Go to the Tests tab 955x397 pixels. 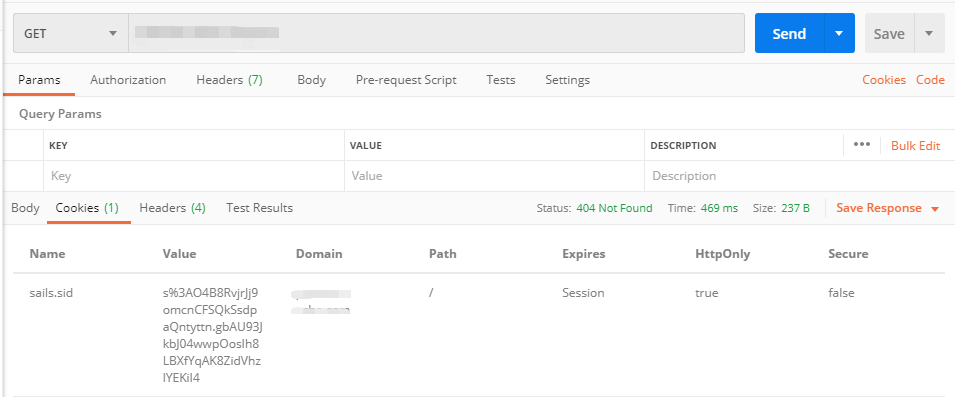[501, 80]
